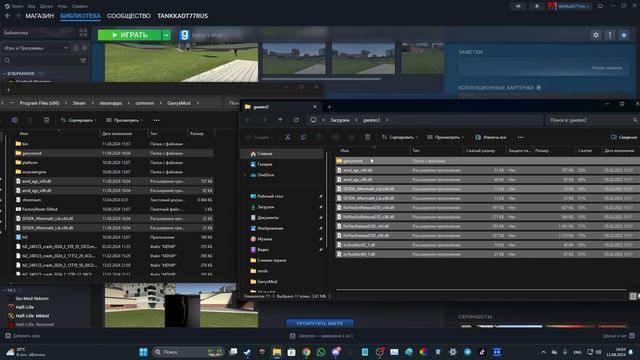The height and width of the screenshot is (360, 640).
Task: Click taskbar Поиск search box
Action: [x=188, y=352]
